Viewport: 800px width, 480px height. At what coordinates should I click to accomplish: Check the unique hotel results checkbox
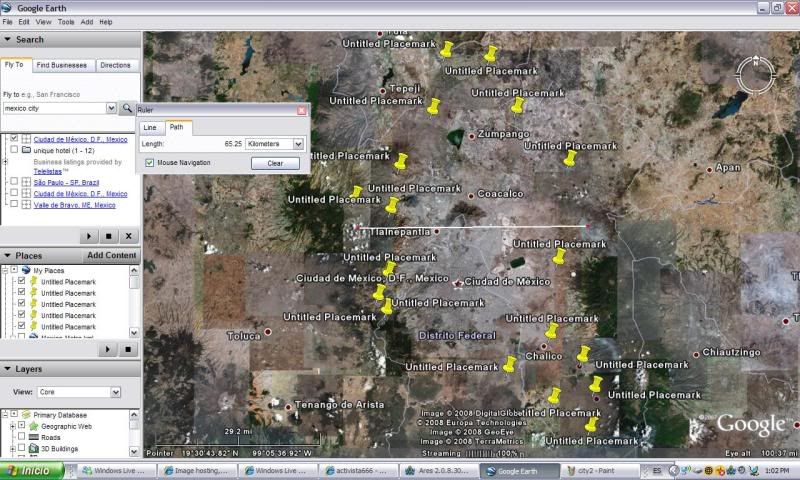tap(13, 150)
